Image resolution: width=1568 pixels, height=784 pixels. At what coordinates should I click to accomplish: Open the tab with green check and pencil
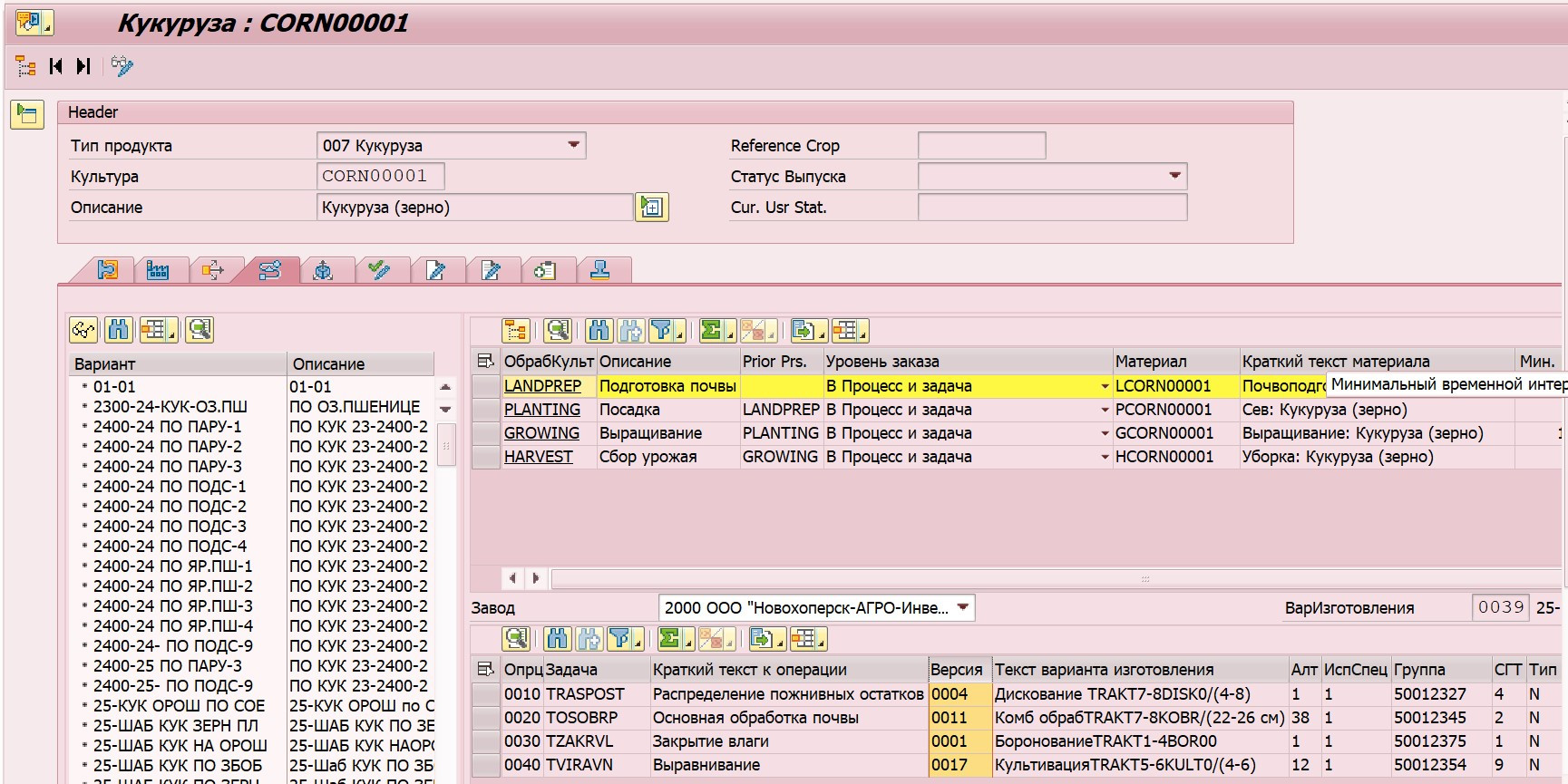[x=379, y=270]
